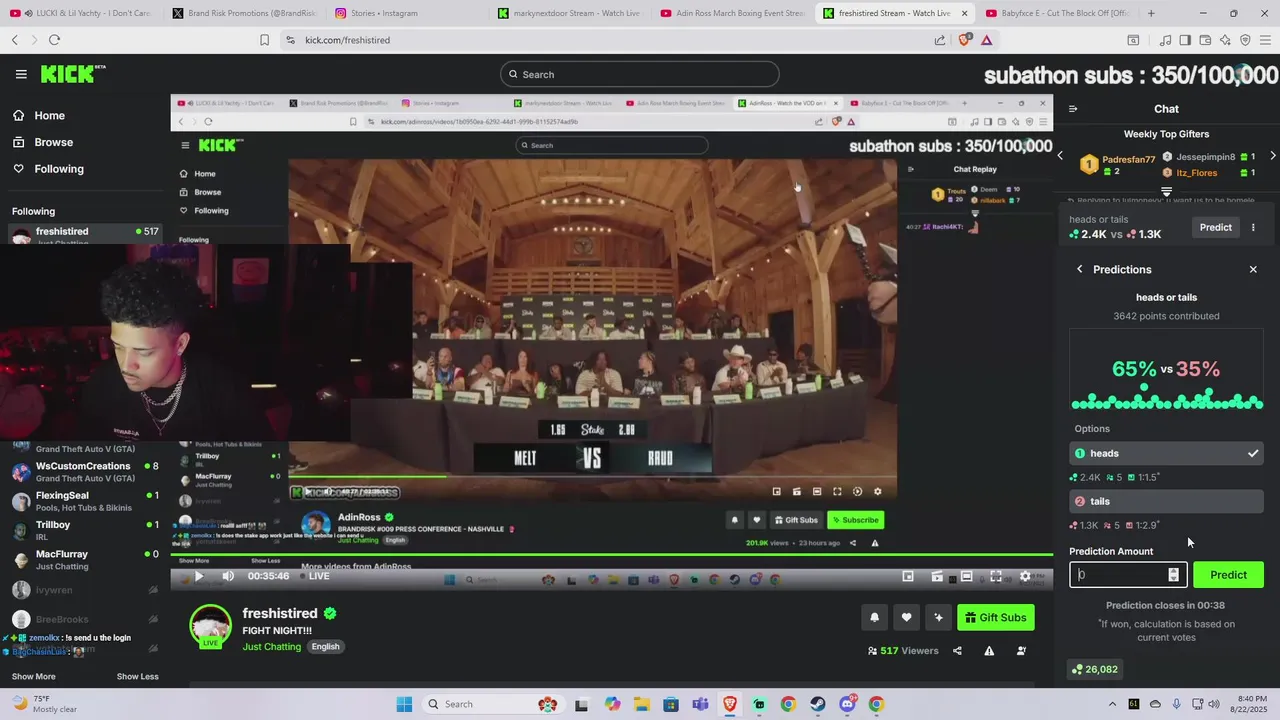Switch to LUCKI & Lil Yachty tab
This screenshot has width=1280, height=720.
click(80, 13)
